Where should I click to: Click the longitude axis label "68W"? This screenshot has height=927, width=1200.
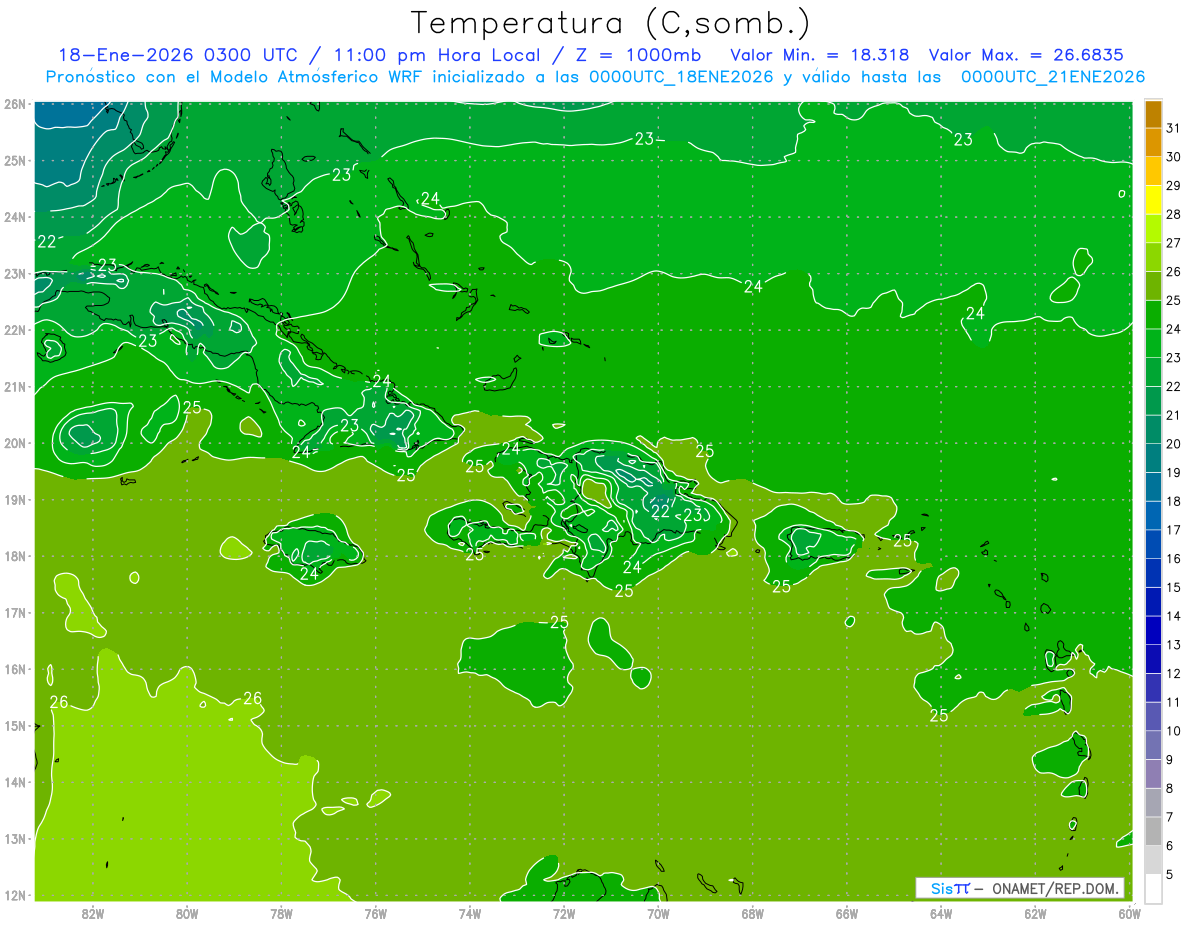tap(752, 913)
